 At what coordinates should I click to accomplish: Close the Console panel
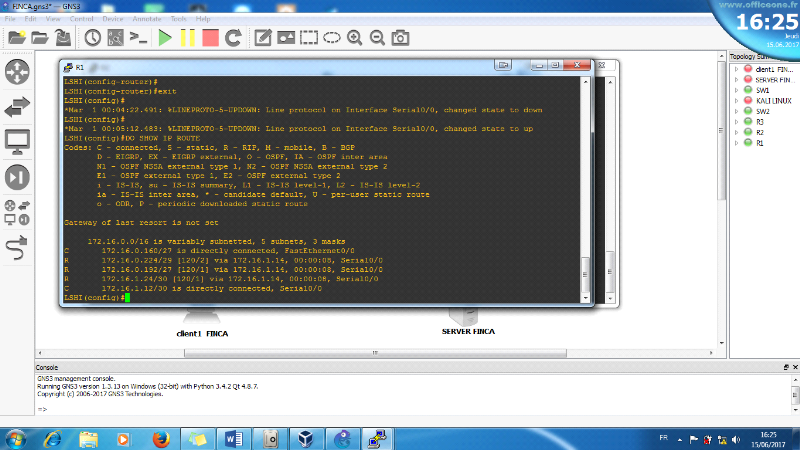(x=795, y=367)
